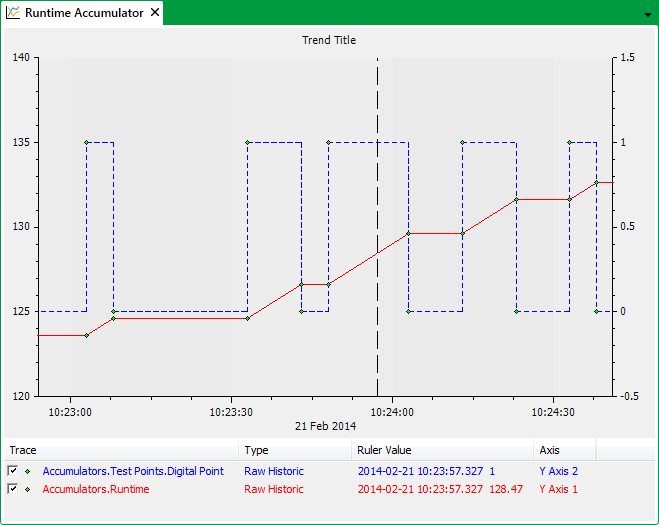The image size is (659, 525).
Task: Uncheck the Accumulators.Runtime trace checkbox
Action: coord(13,489)
